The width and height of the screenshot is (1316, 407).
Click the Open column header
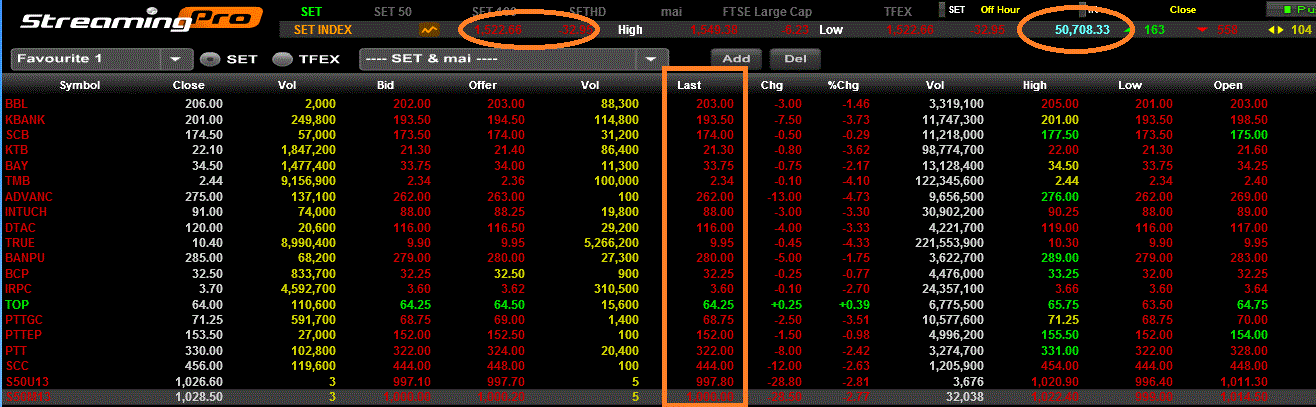[x=1228, y=86]
